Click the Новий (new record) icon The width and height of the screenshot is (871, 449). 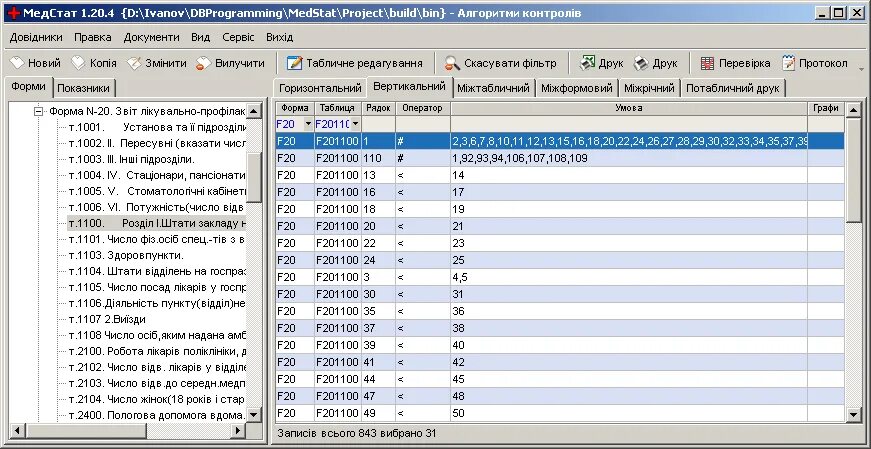[17, 63]
